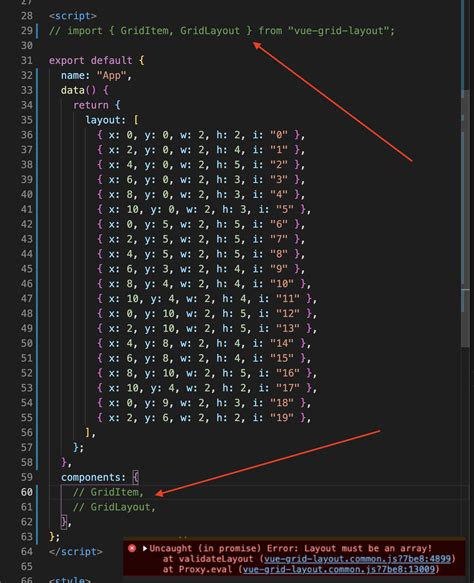
Task: Click the layout item with i: "1"
Action: [x=201, y=149]
